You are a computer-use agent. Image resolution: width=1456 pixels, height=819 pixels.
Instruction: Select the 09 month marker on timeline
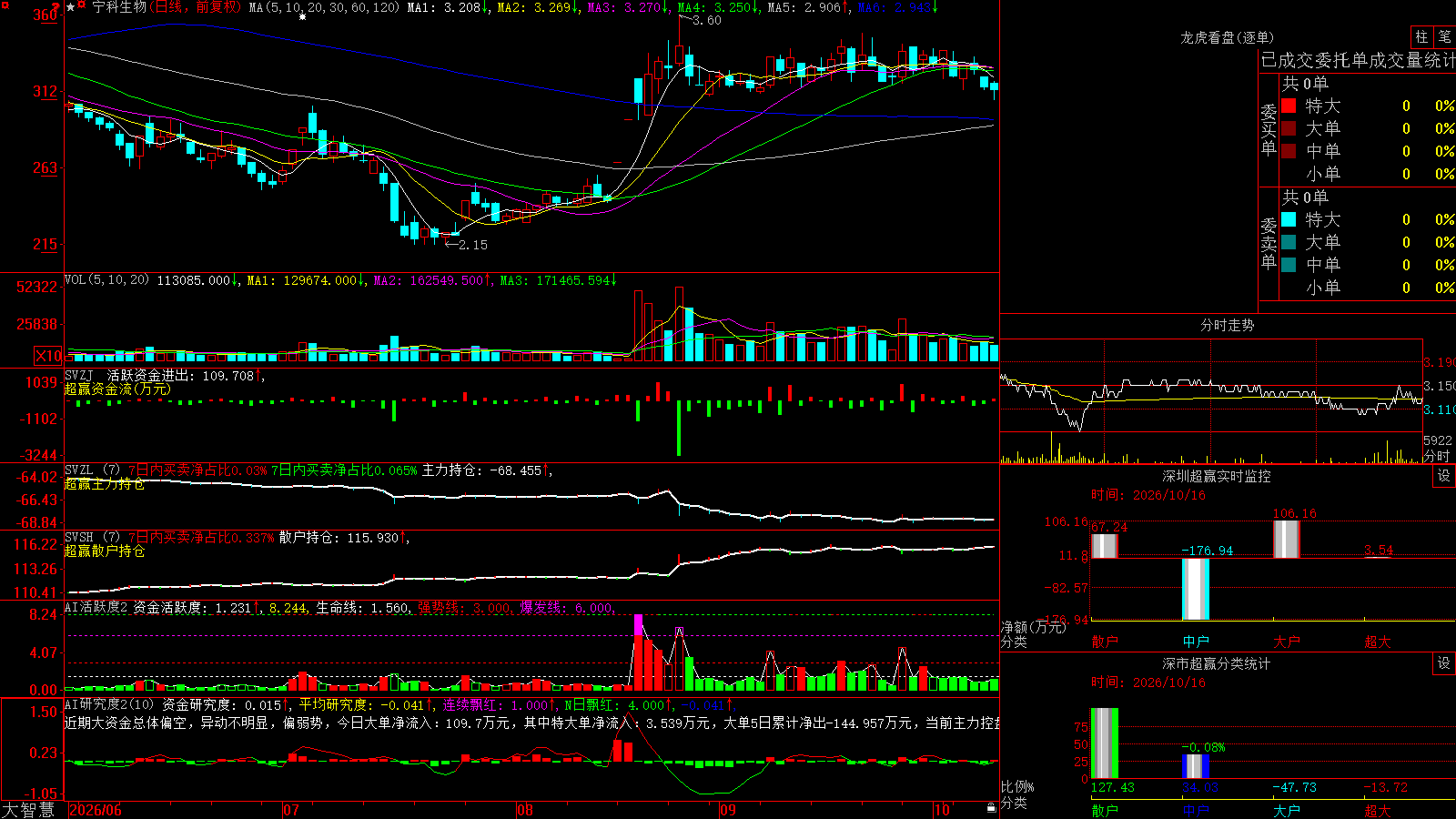[x=727, y=810]
